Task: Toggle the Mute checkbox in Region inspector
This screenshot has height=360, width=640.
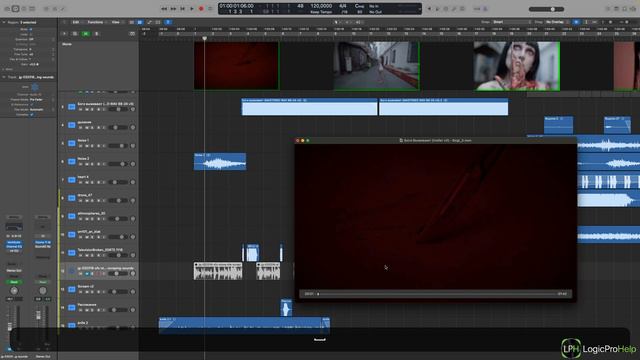Action: (x=31, y=29)
